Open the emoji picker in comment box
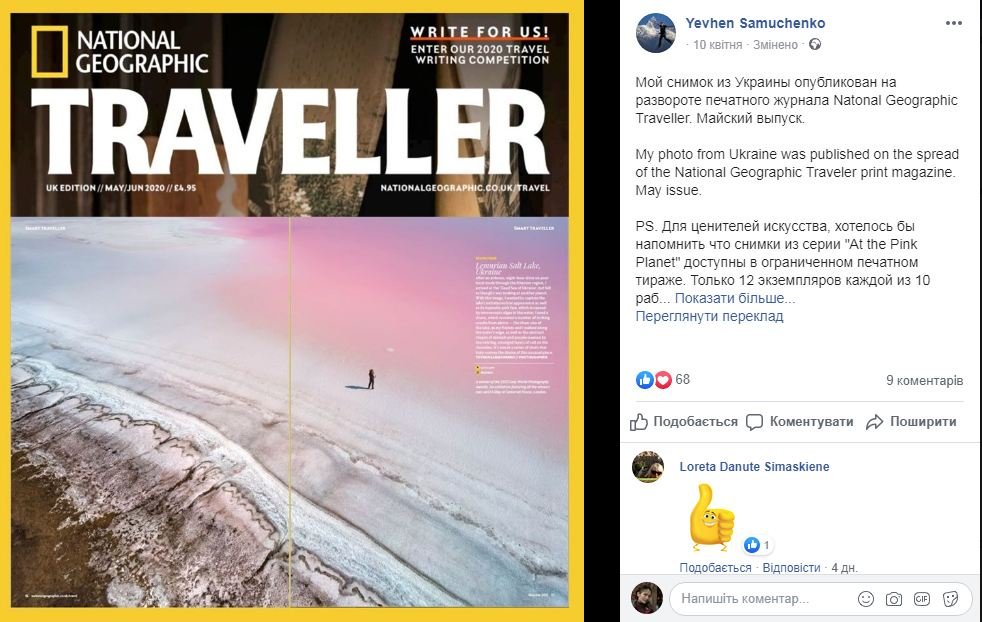The height and width of the screenshot is (622, 982). click(x=866, y=599)
